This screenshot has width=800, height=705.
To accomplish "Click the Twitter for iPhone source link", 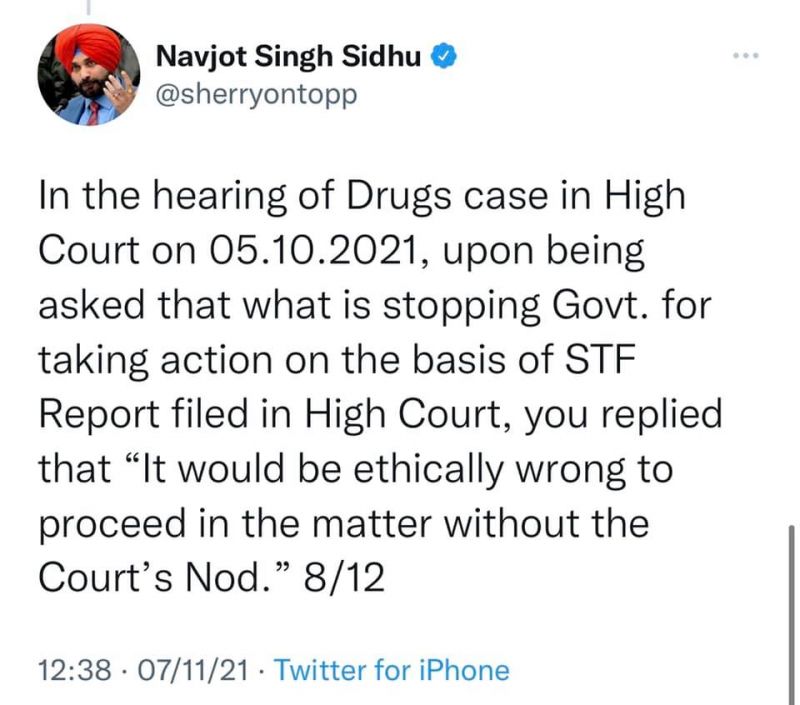I will [x=391, y=669].
